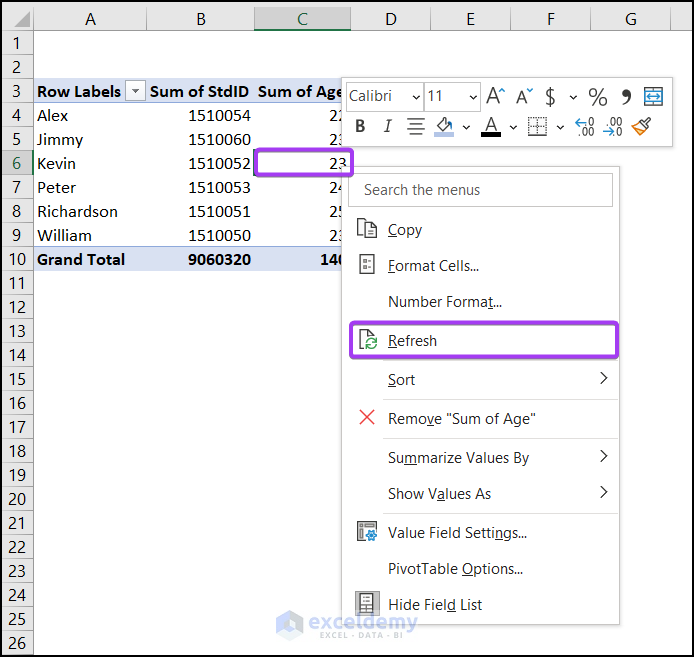Click the Merge & Center icon
This screenshot has width=694, height=657.
pyautogui.click(x=653, y=97)
